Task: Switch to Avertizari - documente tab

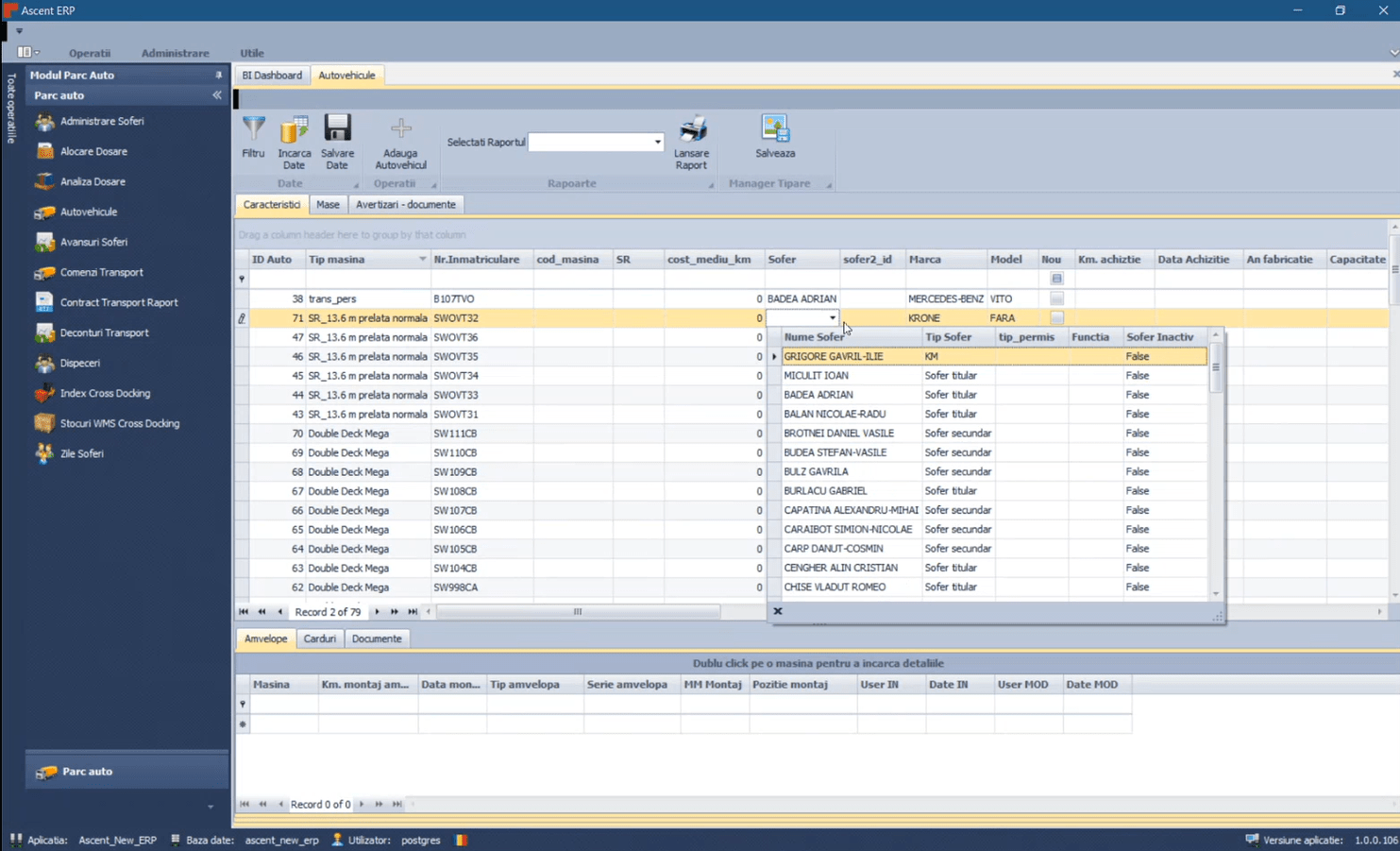Action: (406, 205)
